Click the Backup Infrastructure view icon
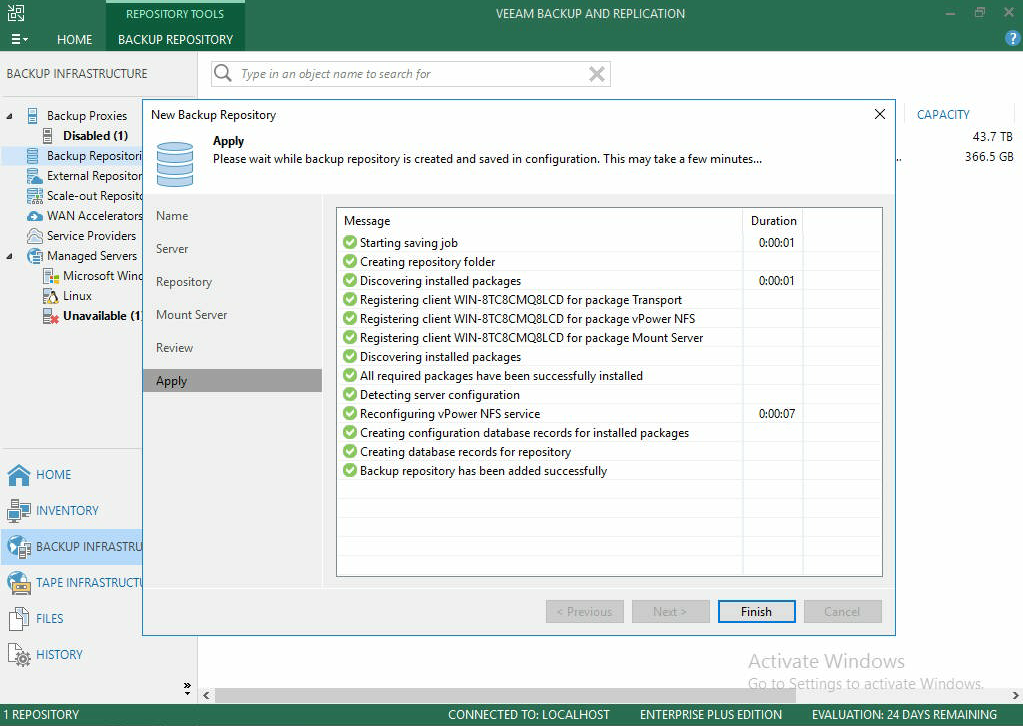The image size is (1023, 726). point(18,547)
